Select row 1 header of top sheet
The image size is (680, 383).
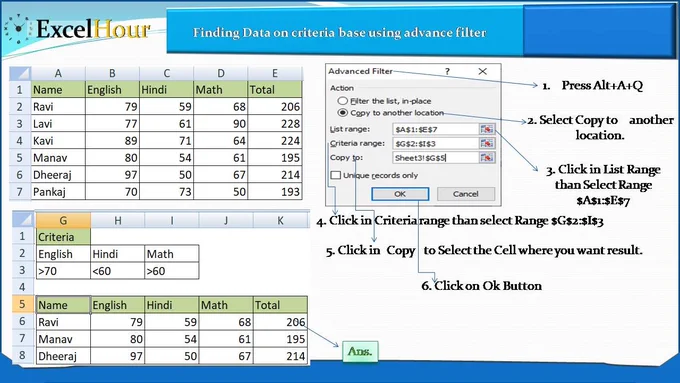coord(20,89)
